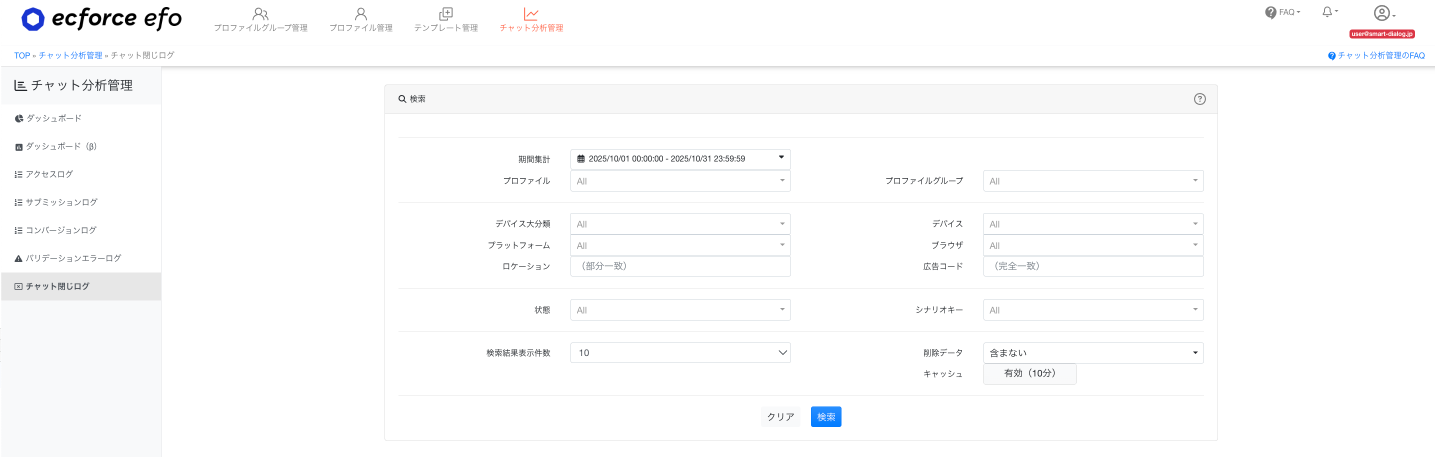The width and height of the screenshot is (1435, 457).
Task: Open the notification bell menu
Action: point(1329,12)
